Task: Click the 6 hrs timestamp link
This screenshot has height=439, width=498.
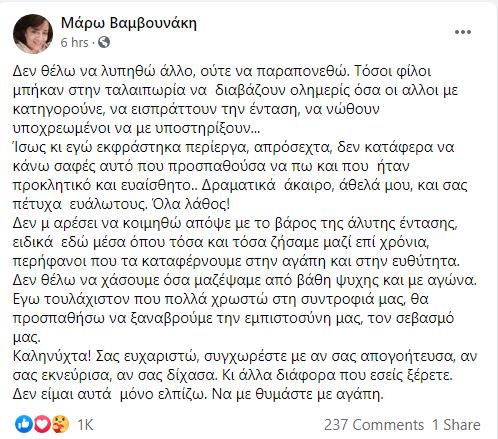Action: tap(75, 42)
